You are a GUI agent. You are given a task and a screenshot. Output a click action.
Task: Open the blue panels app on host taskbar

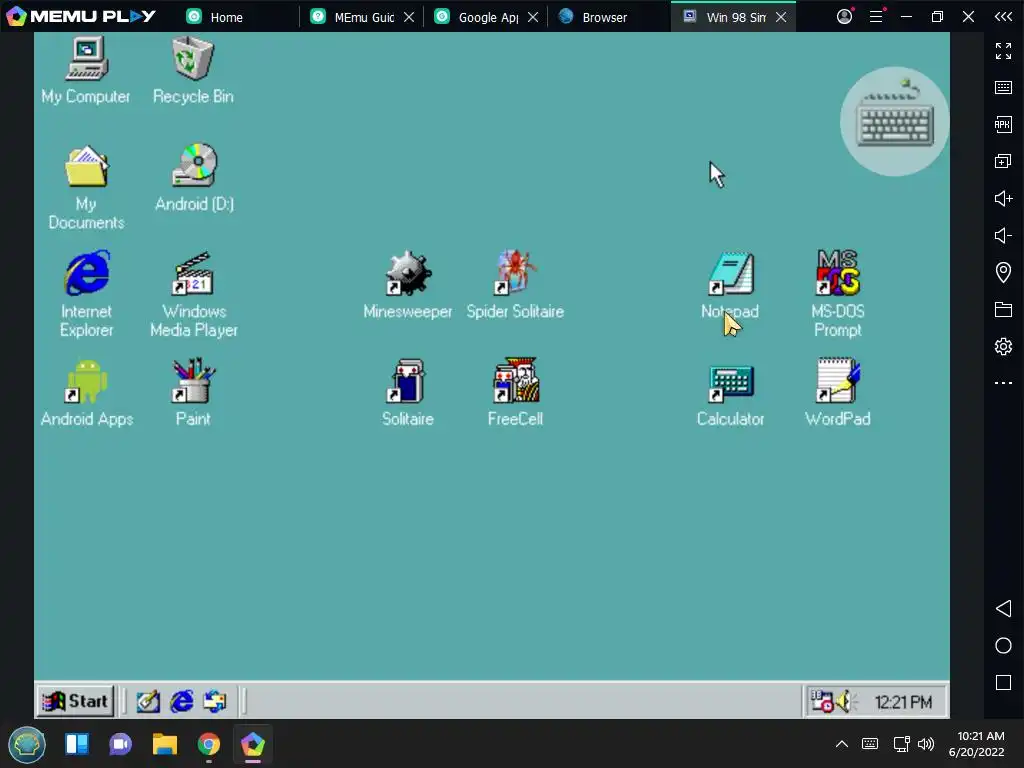pos(77,744)
